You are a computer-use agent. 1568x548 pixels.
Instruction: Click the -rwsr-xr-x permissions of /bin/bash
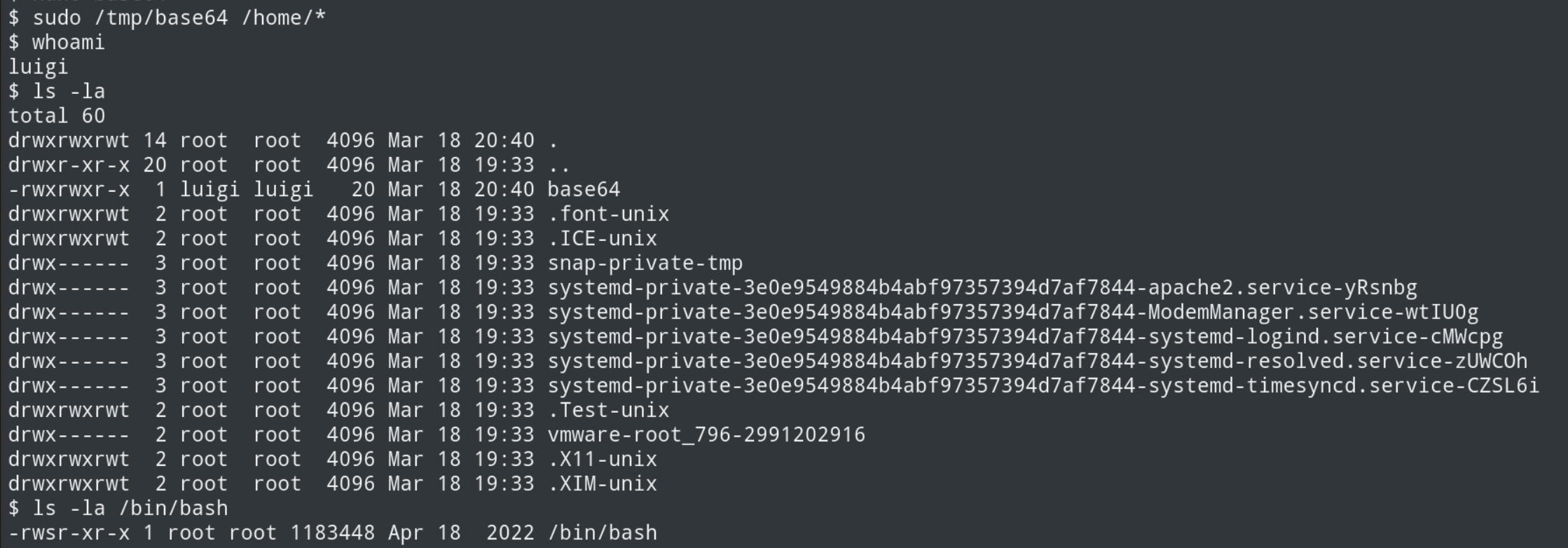(69, 533)
